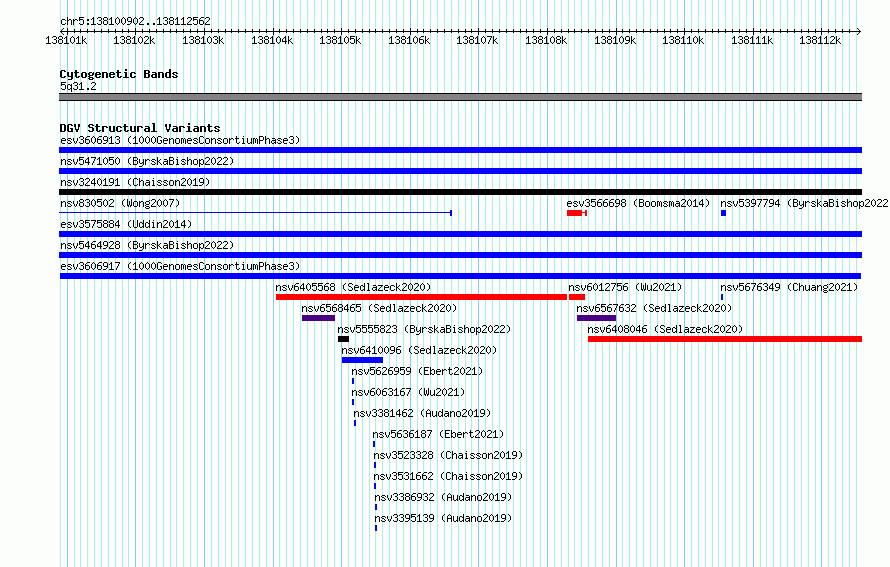Image resolution: width=890 pixels, height=567 pixels.
Task: Select nsv5464928 (ByrskaBishop2022) label
Action: click(147, 245)
